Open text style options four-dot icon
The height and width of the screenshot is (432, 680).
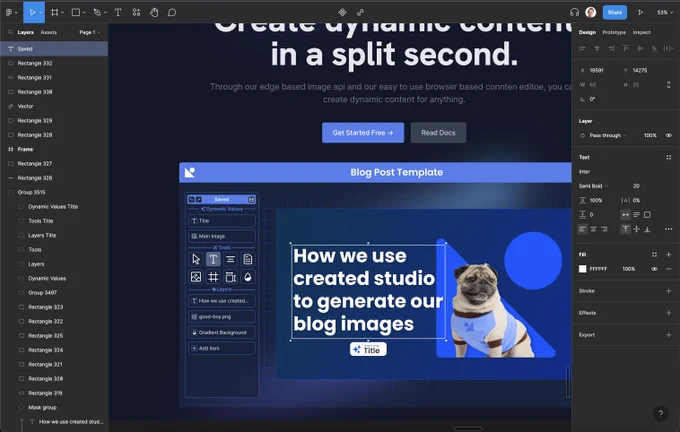[668, 157]
